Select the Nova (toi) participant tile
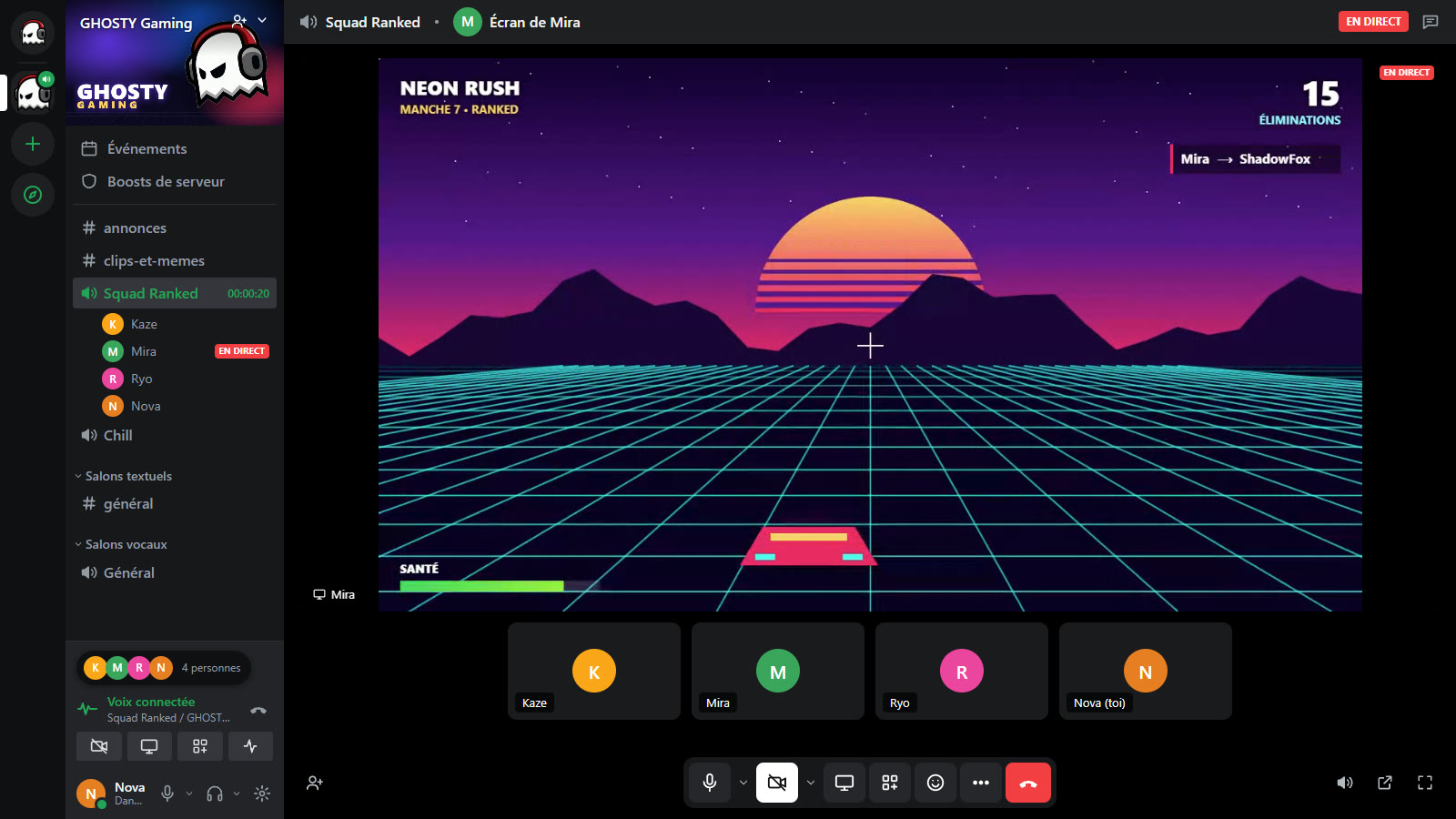Image resolution: width=1456 pixels, height=819 pixels. [x=1146, y=671]
